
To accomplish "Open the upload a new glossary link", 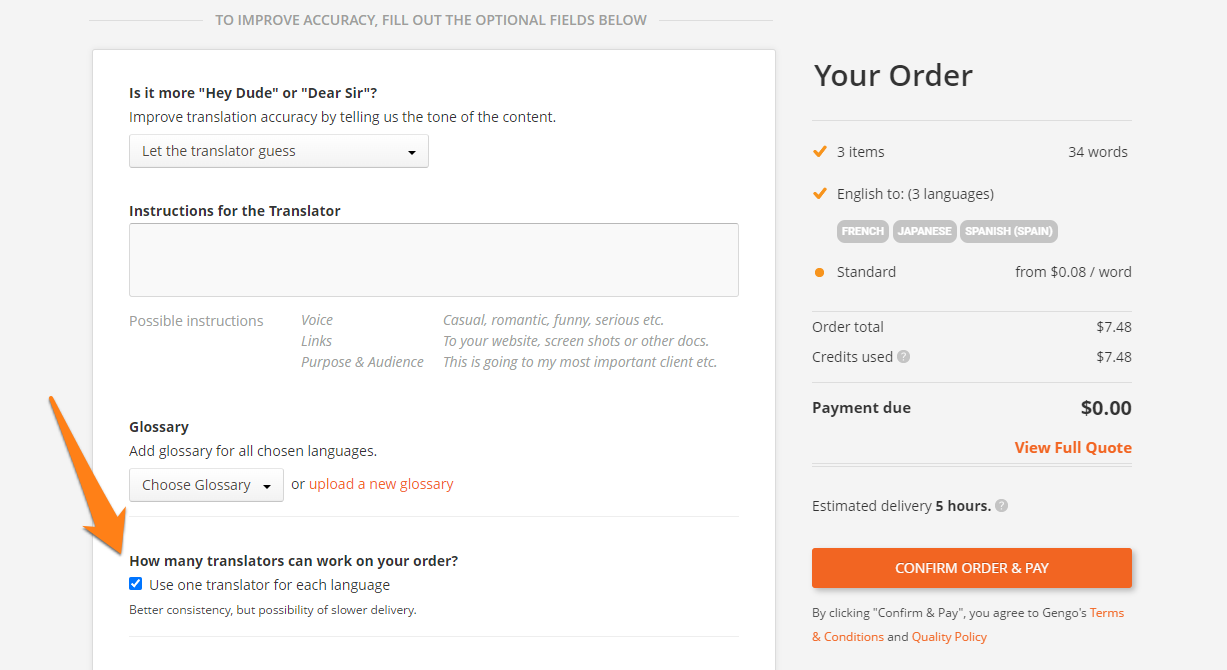I will tap(381, 484).
